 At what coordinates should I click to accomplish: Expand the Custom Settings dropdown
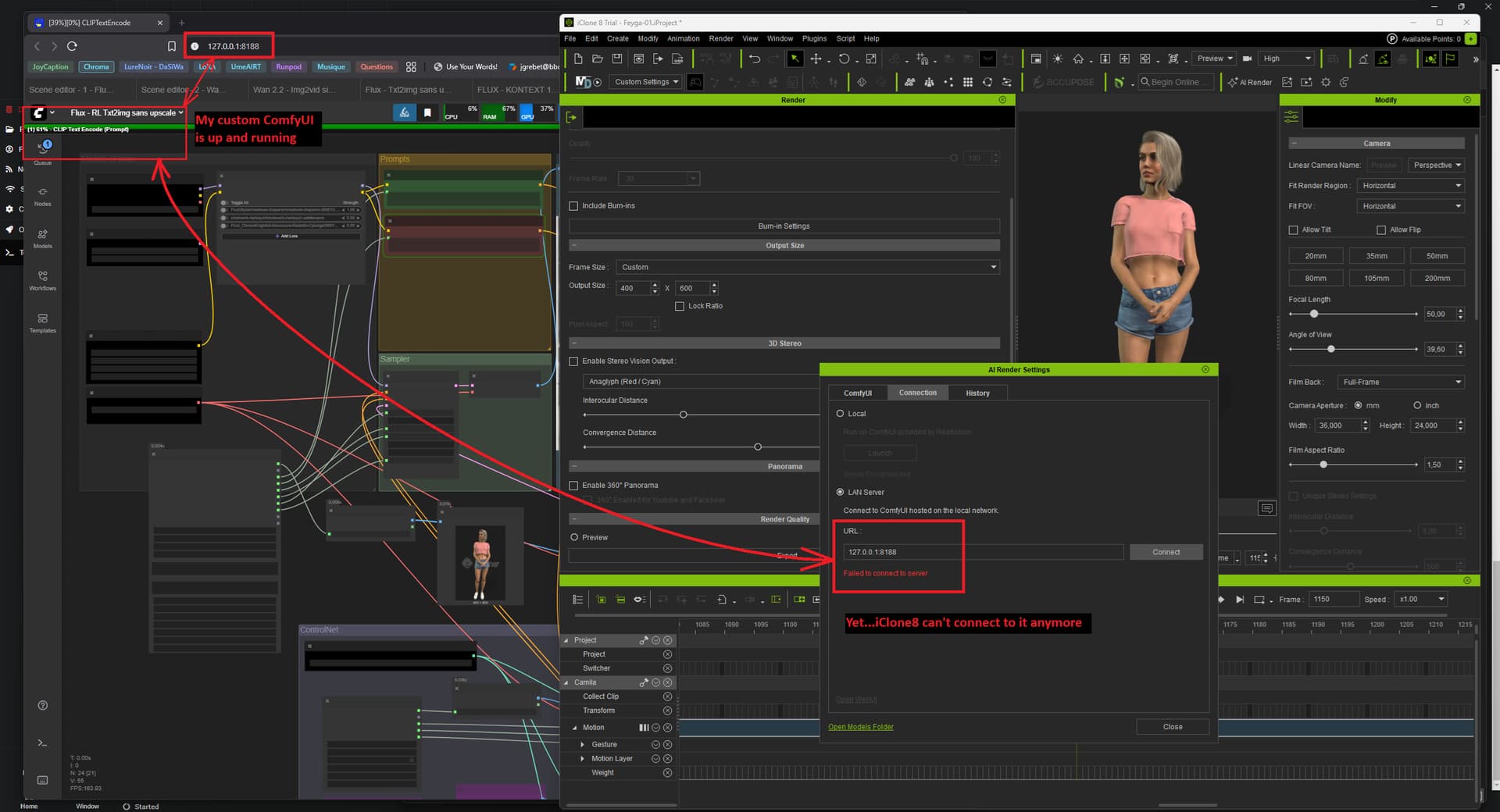pos(646,82)
